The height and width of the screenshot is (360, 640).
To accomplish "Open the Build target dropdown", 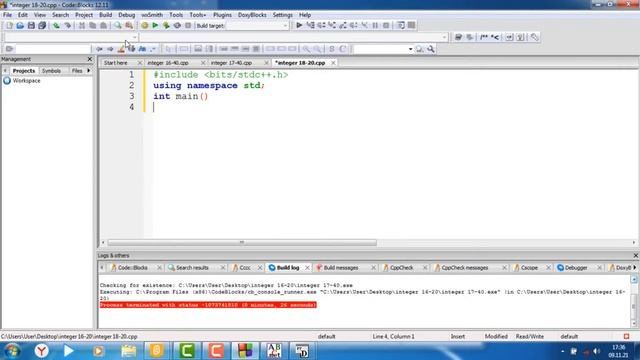I will pos(285,25).
